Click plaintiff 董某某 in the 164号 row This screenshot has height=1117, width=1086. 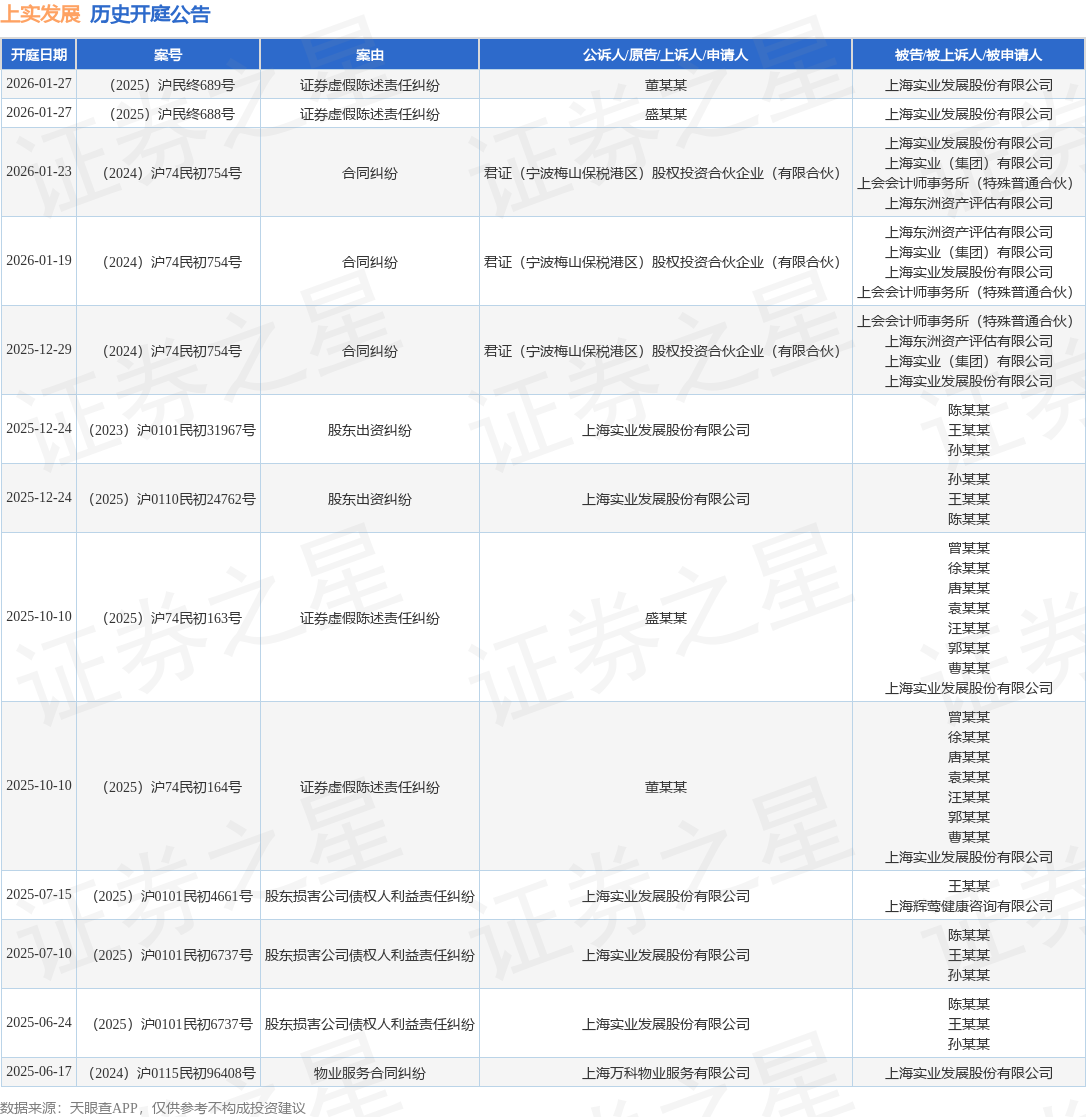pyautogui.click(x=666, y=786)
